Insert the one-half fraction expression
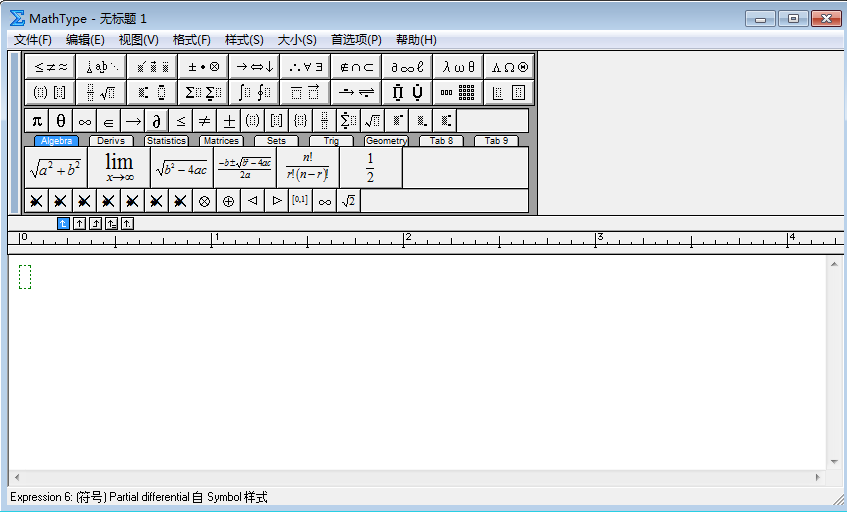 point(370,168)
